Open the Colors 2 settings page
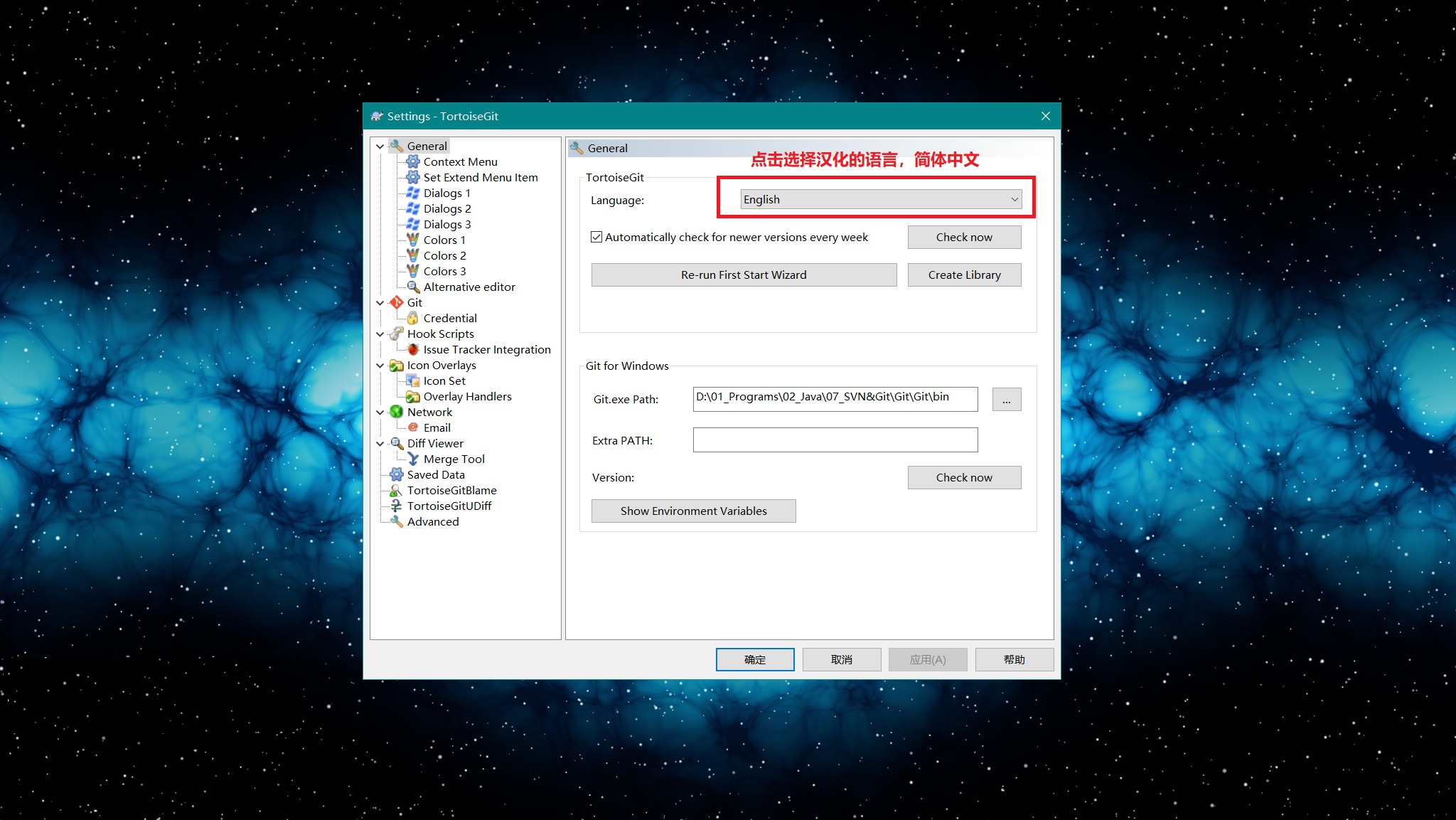This screenshot has height=820, width=1456. [x=444, y=255]
